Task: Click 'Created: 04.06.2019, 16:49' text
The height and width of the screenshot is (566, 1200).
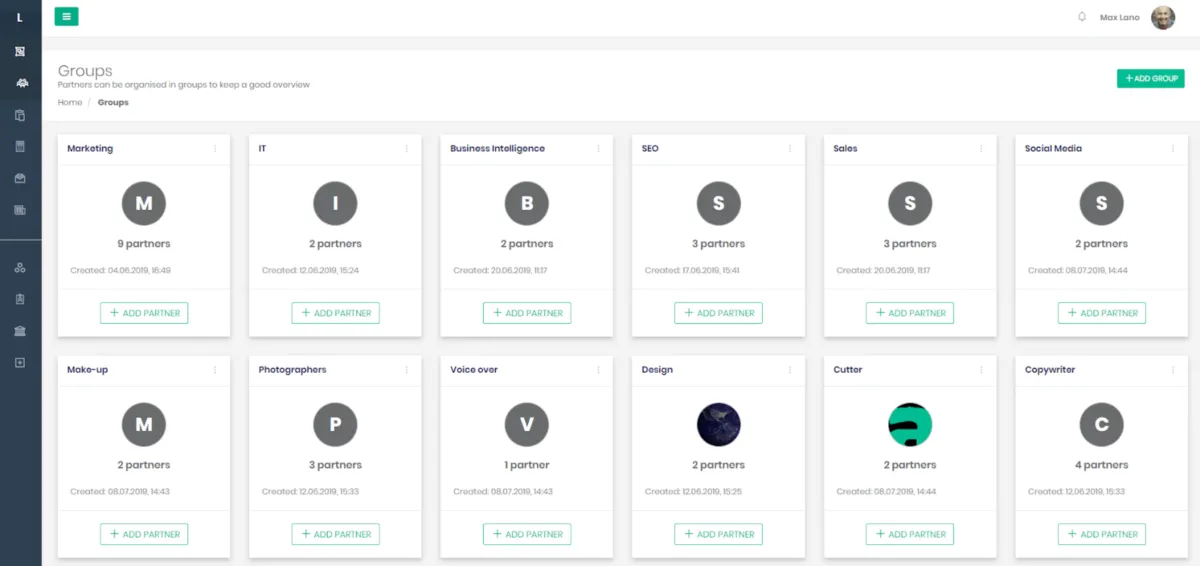Action: click(x=121, y=270)
